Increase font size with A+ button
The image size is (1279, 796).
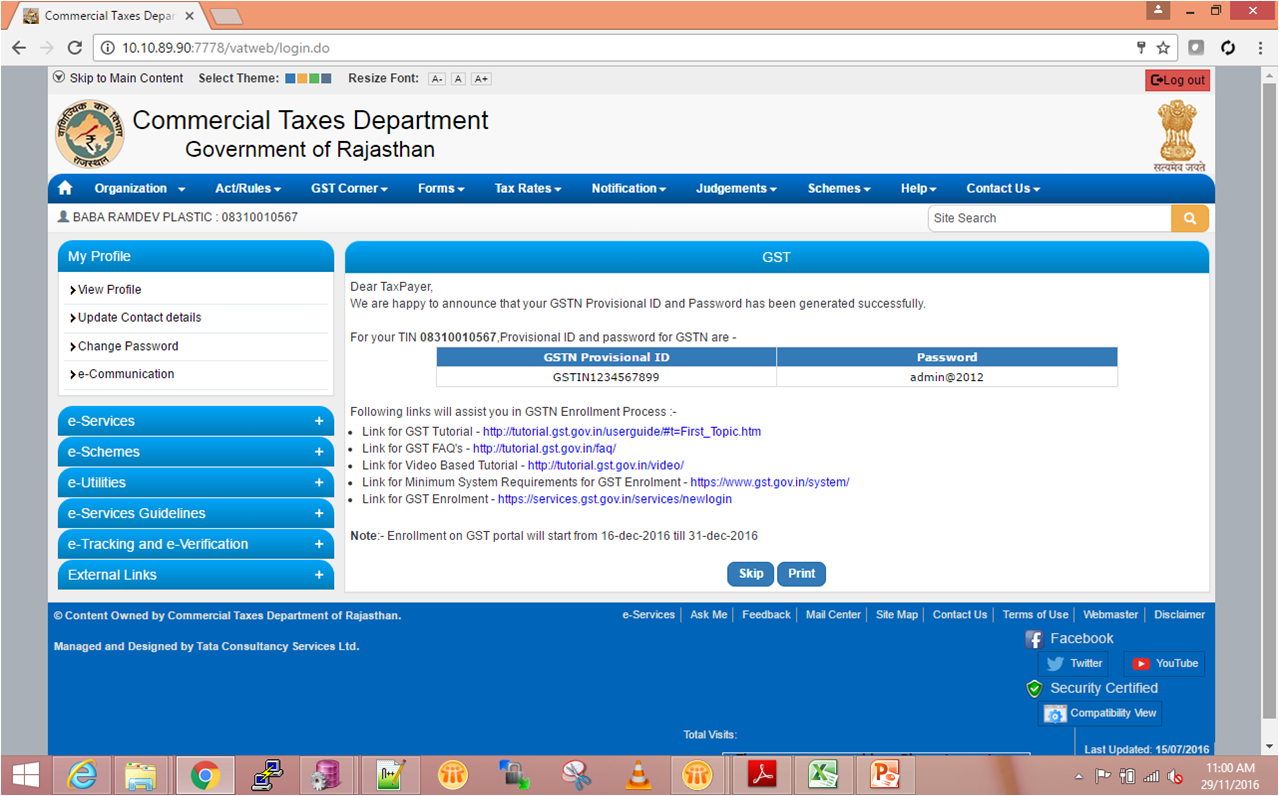pyautogui.click(x=481, y=79)
